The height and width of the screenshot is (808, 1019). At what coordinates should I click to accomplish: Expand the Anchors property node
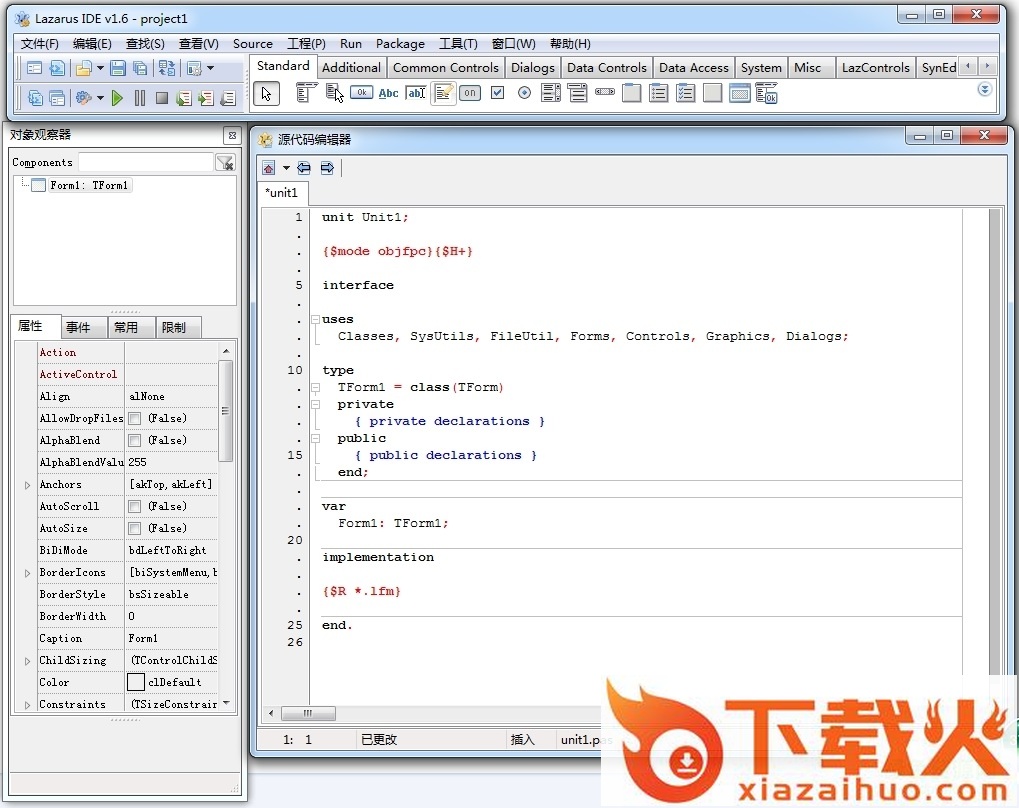27,485
